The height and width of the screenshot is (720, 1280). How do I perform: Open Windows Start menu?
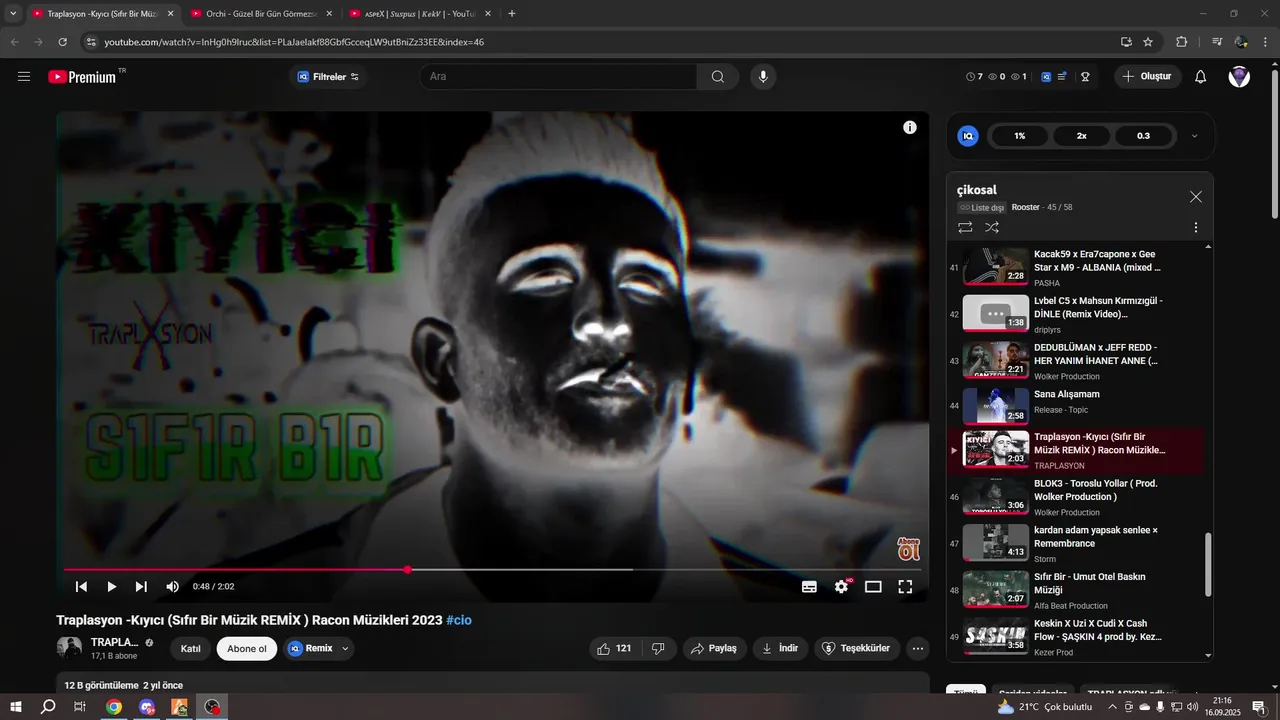tap(15, 707)
